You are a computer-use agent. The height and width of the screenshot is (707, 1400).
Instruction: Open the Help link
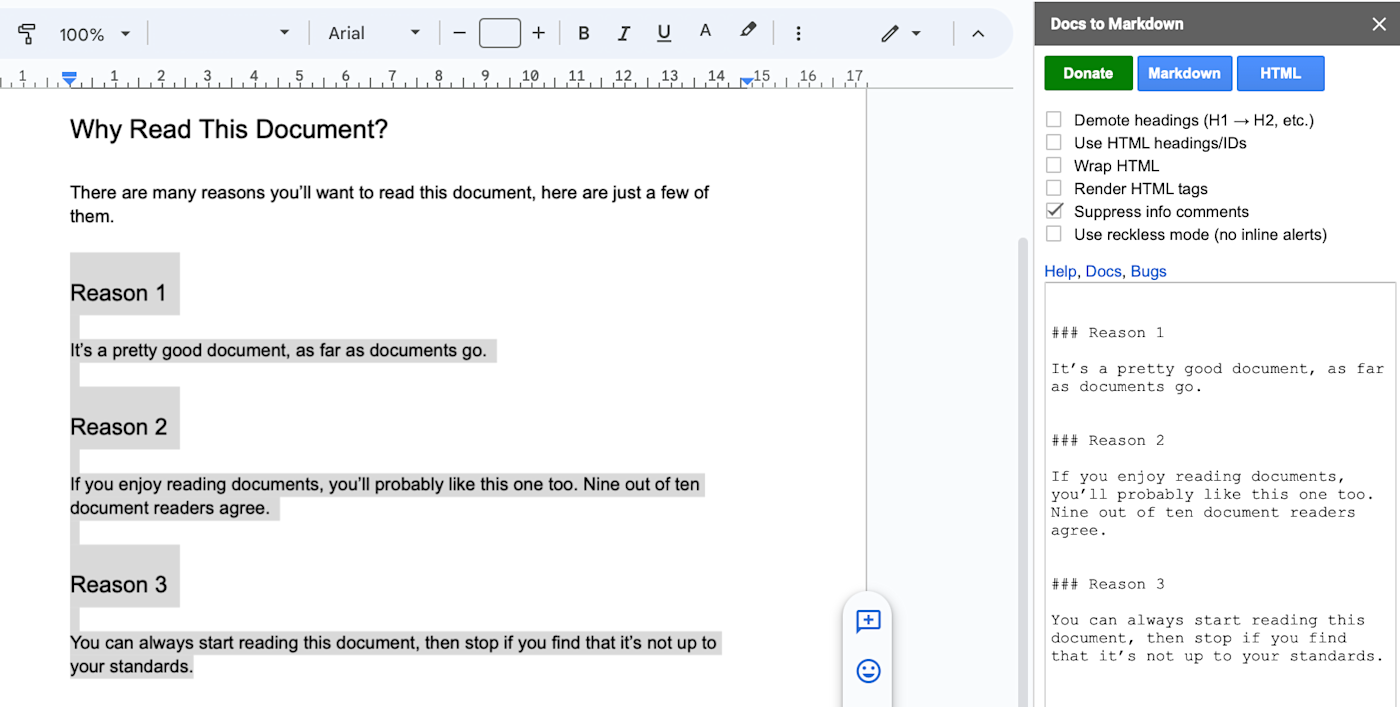(1060, 271)
